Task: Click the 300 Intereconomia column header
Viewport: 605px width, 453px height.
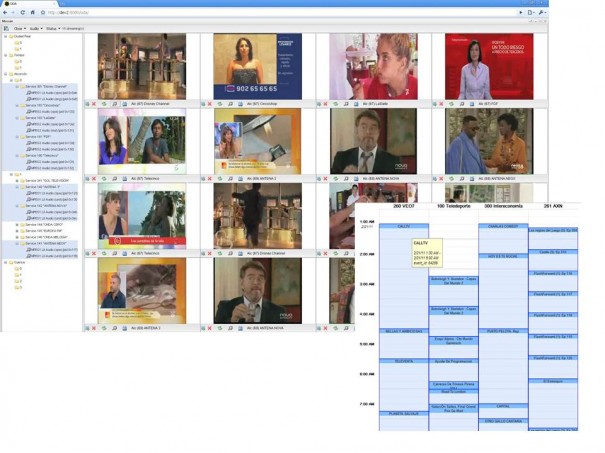Action: pos(503,205)
